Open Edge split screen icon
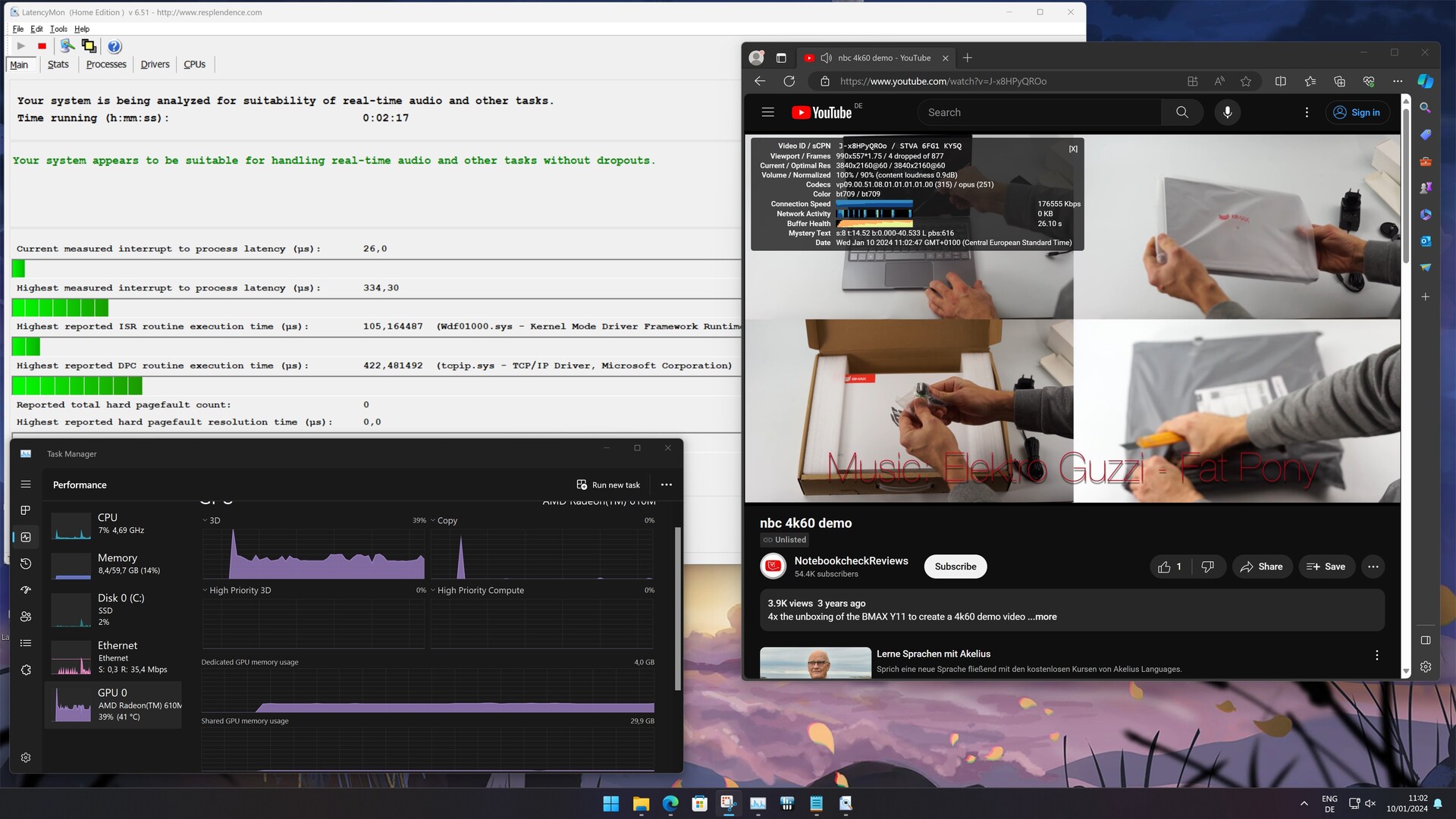This screenshot has width=1456, height=819. point(1280,81)
